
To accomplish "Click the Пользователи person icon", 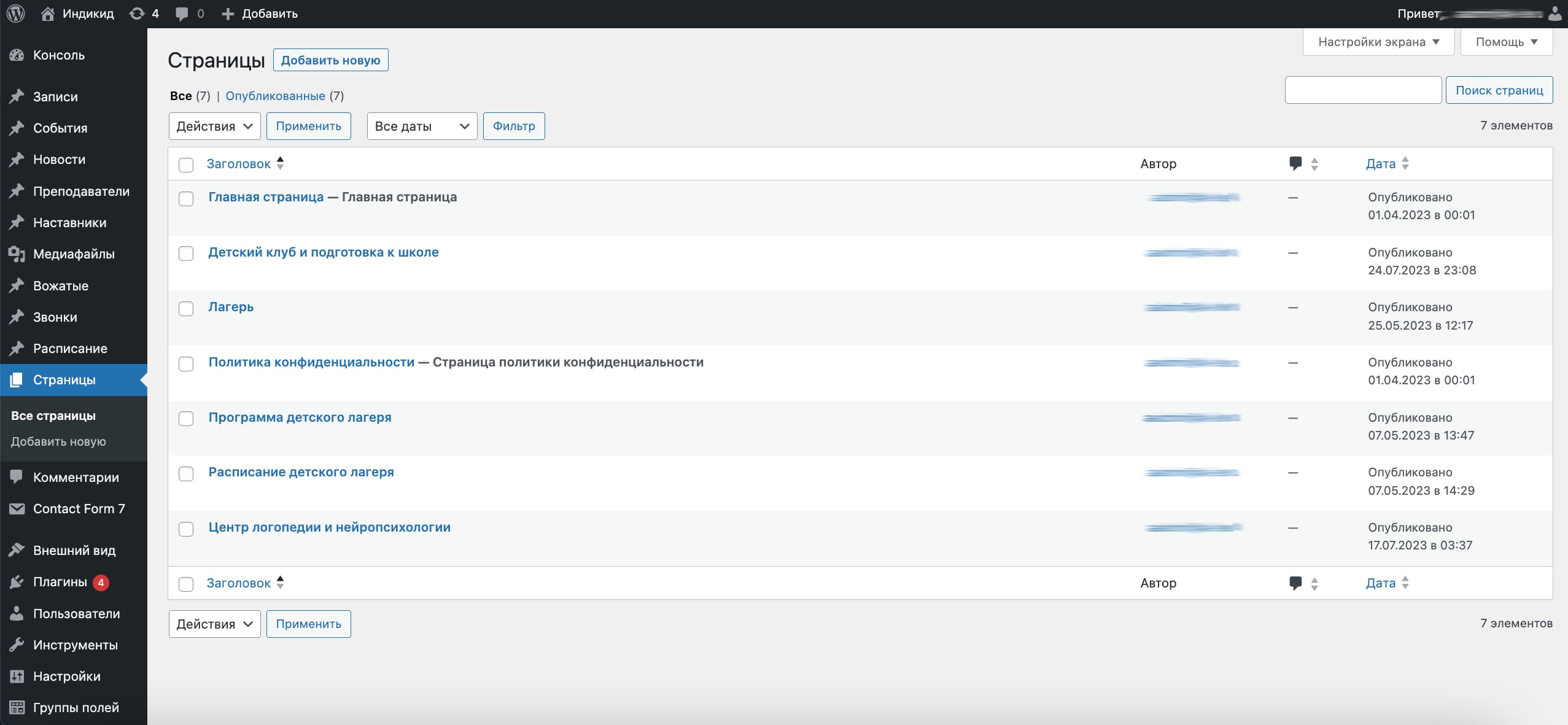I will click(x=17, y=613).
